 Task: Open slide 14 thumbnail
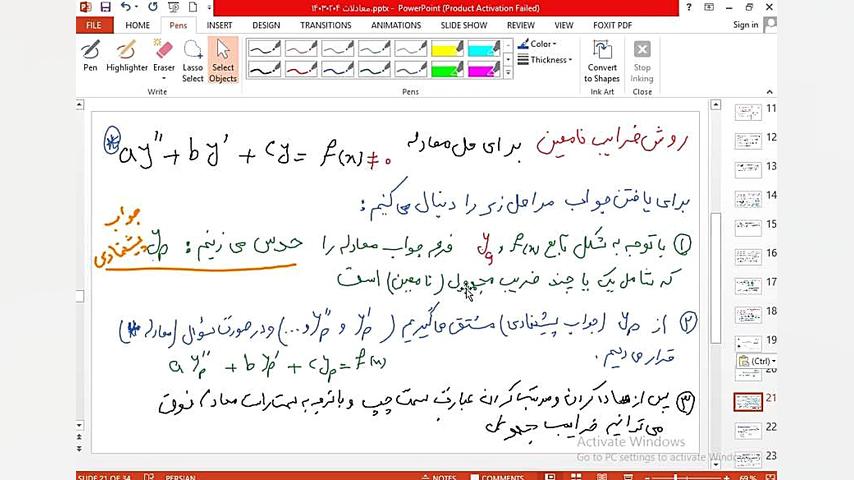click(748, 199)
